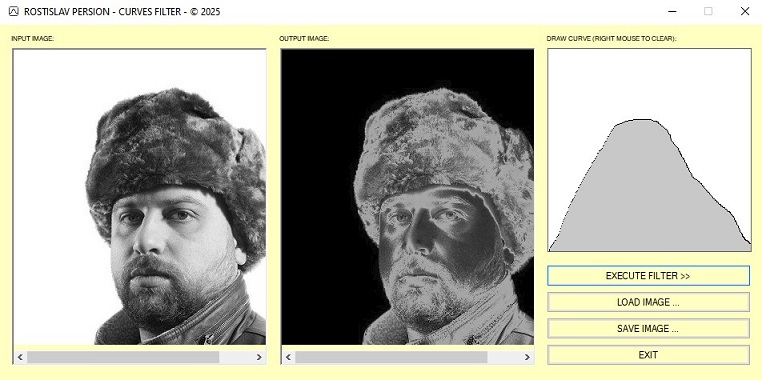Image resolution: width=762 pixels, height=380 pixels.
Task: Close the Curves Filter window
Action: pyautogui.click(x=745, y=11)
